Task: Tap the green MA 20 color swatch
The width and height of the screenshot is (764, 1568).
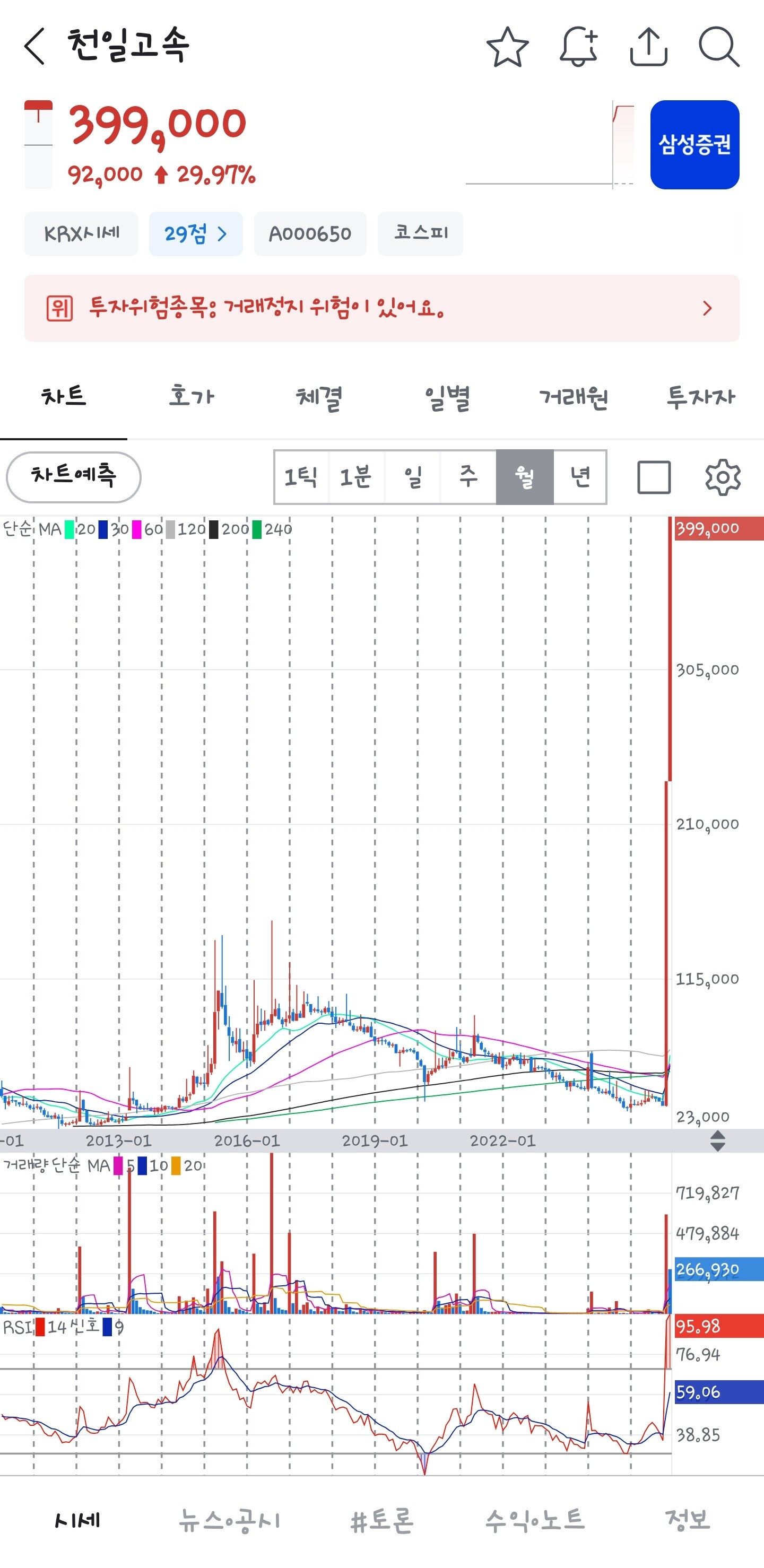Action: (70, 529)
